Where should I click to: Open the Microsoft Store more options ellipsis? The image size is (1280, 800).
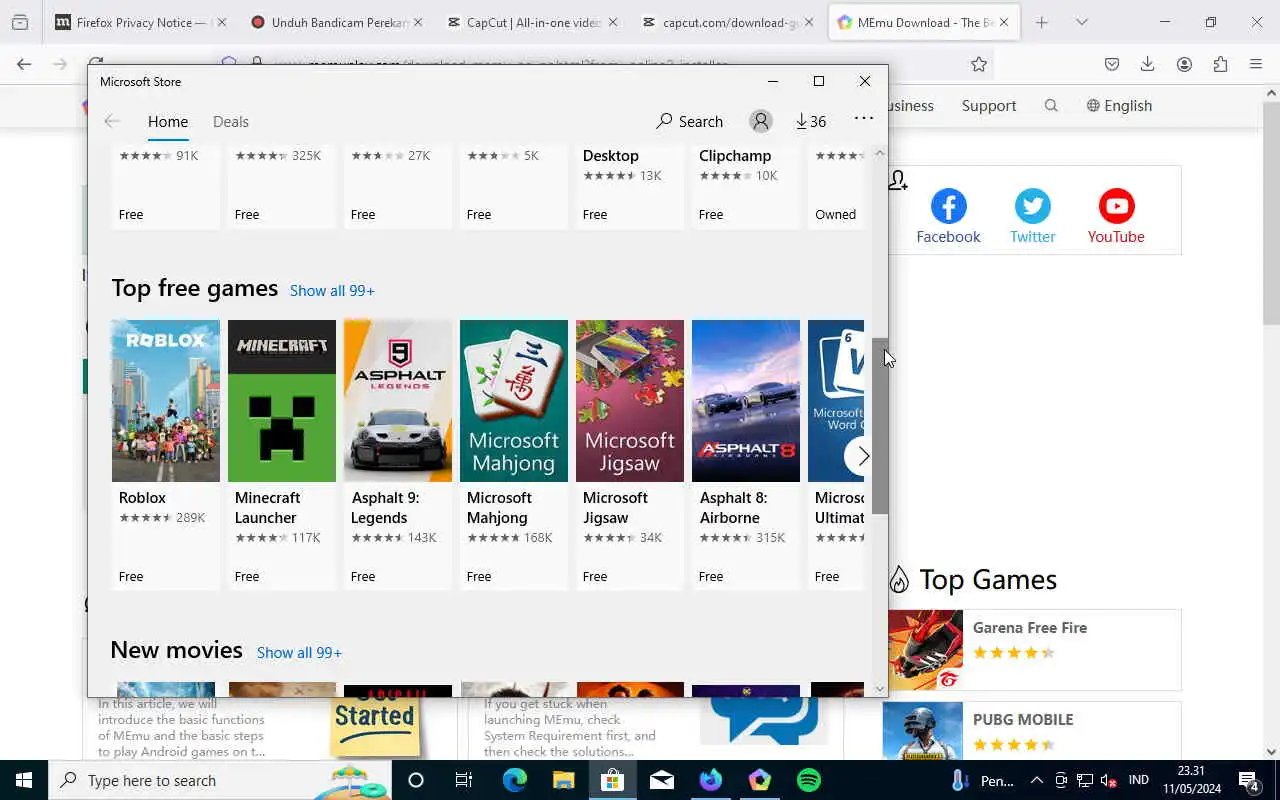point(864,118)
